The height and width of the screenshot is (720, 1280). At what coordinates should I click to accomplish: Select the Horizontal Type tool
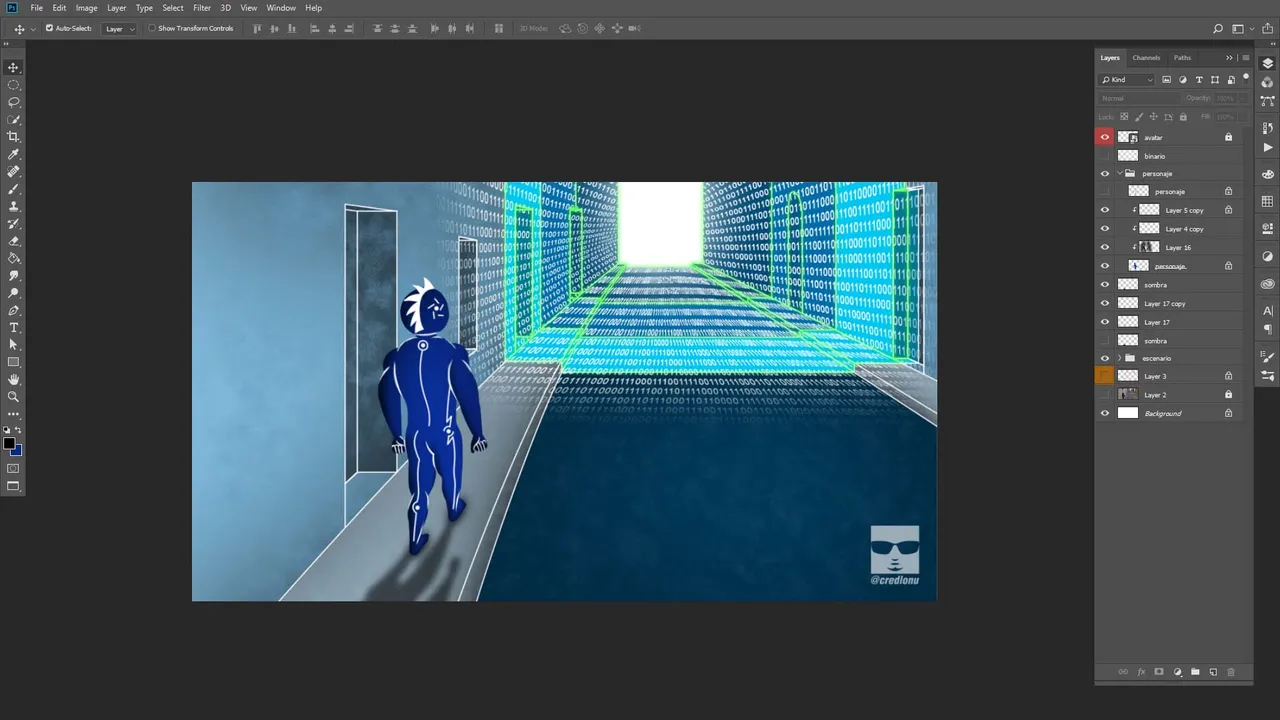pos(13,328)
